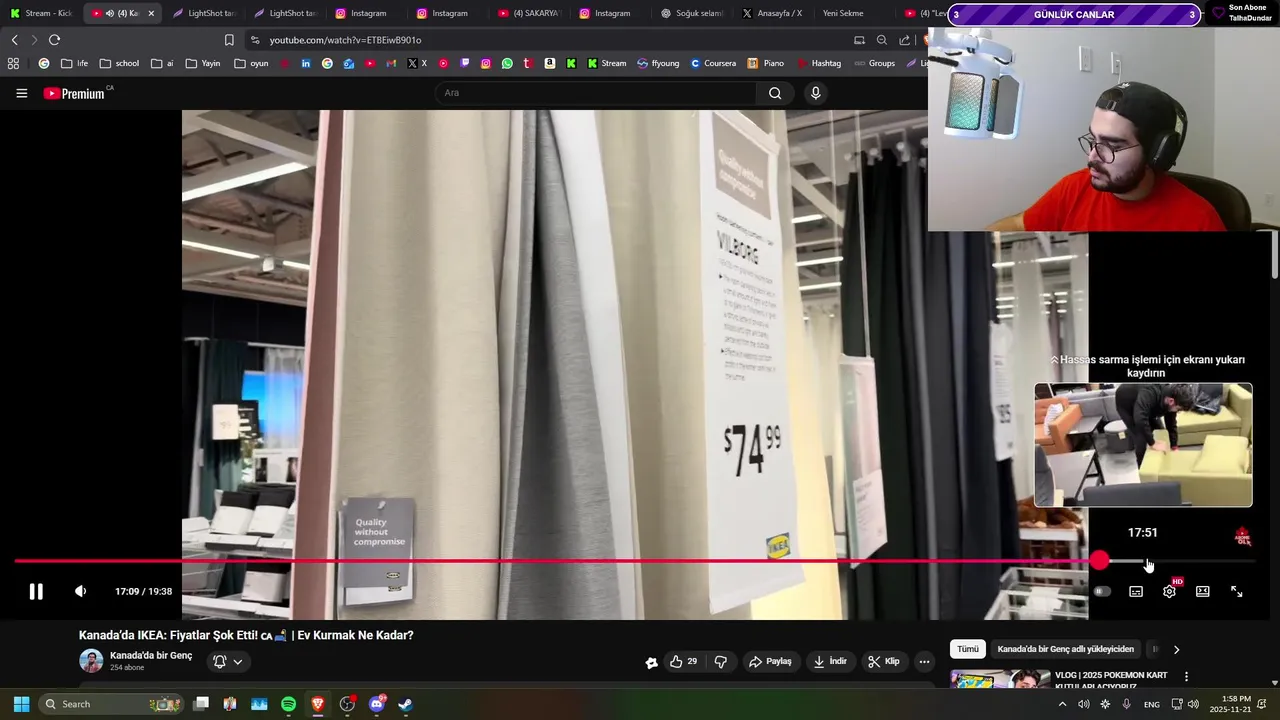Open the X bookmark in the bookmarks bar

[418, 63]
